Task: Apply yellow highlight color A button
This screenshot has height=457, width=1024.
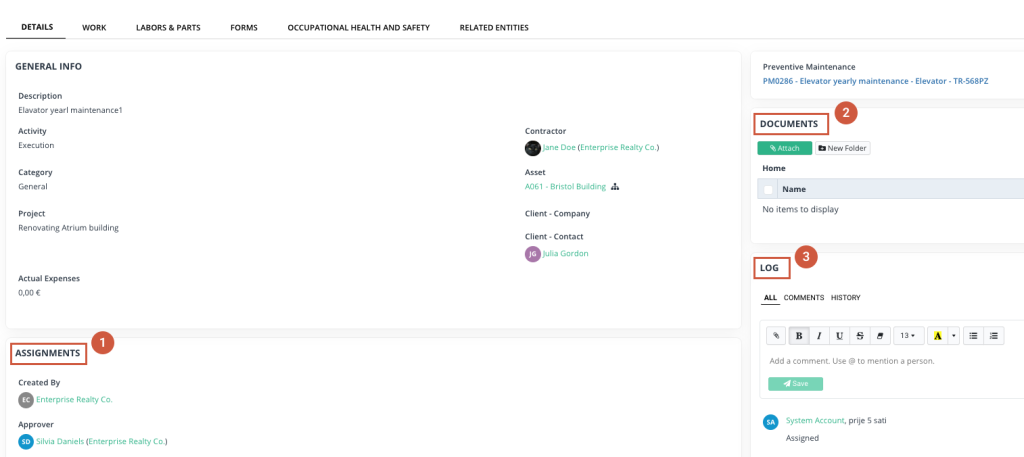Action: tap(938, 336)
